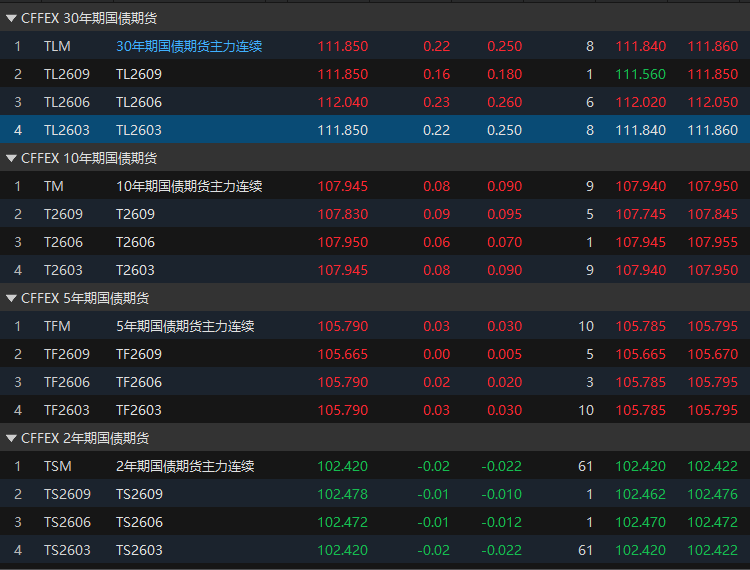The width and height of the screenshot is (750, 570).
Task: Select the TS2603 code cell
Action: pos(67,550)
